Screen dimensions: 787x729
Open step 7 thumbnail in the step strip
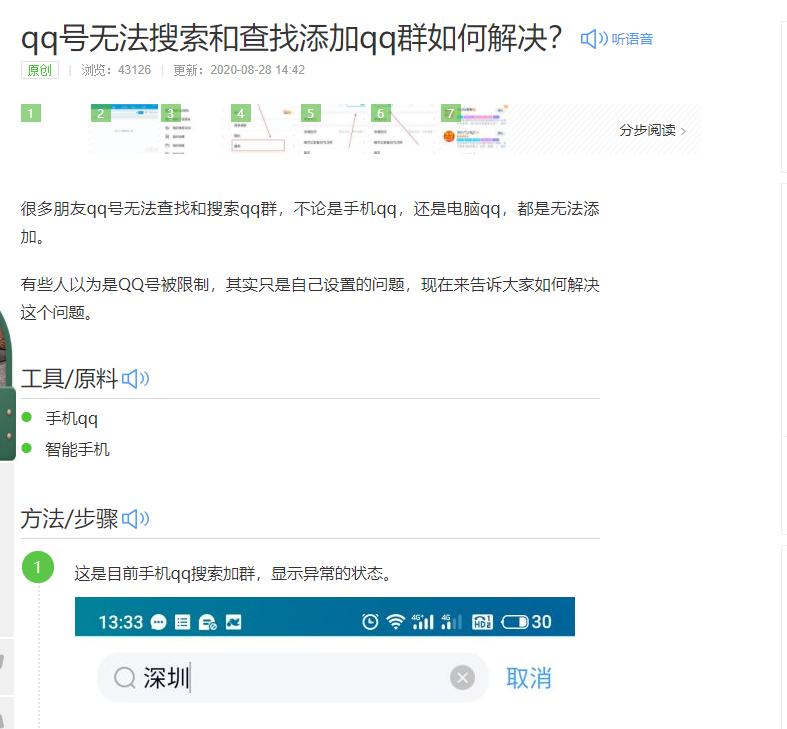[x=474, y=129]
